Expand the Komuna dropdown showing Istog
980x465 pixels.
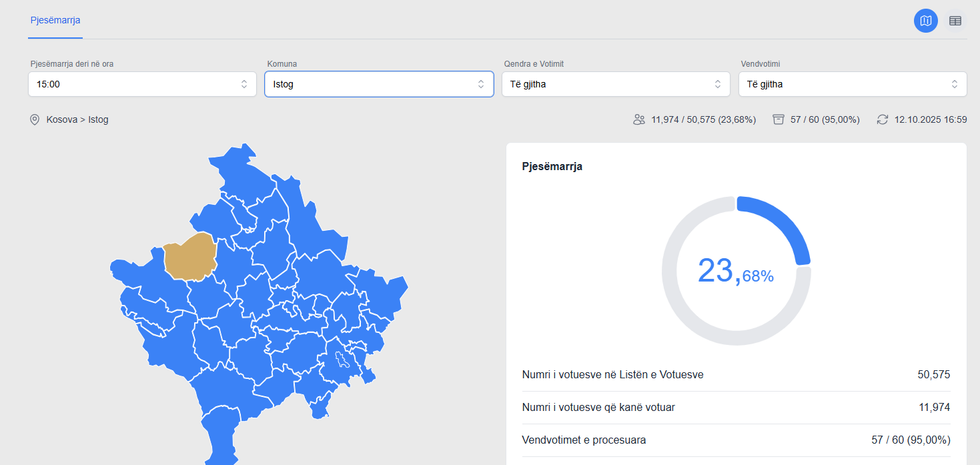coord(378,85)
